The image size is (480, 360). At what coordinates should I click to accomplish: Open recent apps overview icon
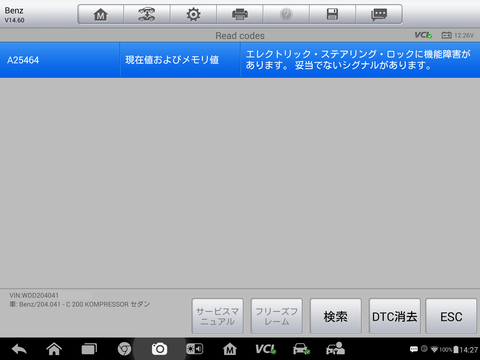click(89, 349)
